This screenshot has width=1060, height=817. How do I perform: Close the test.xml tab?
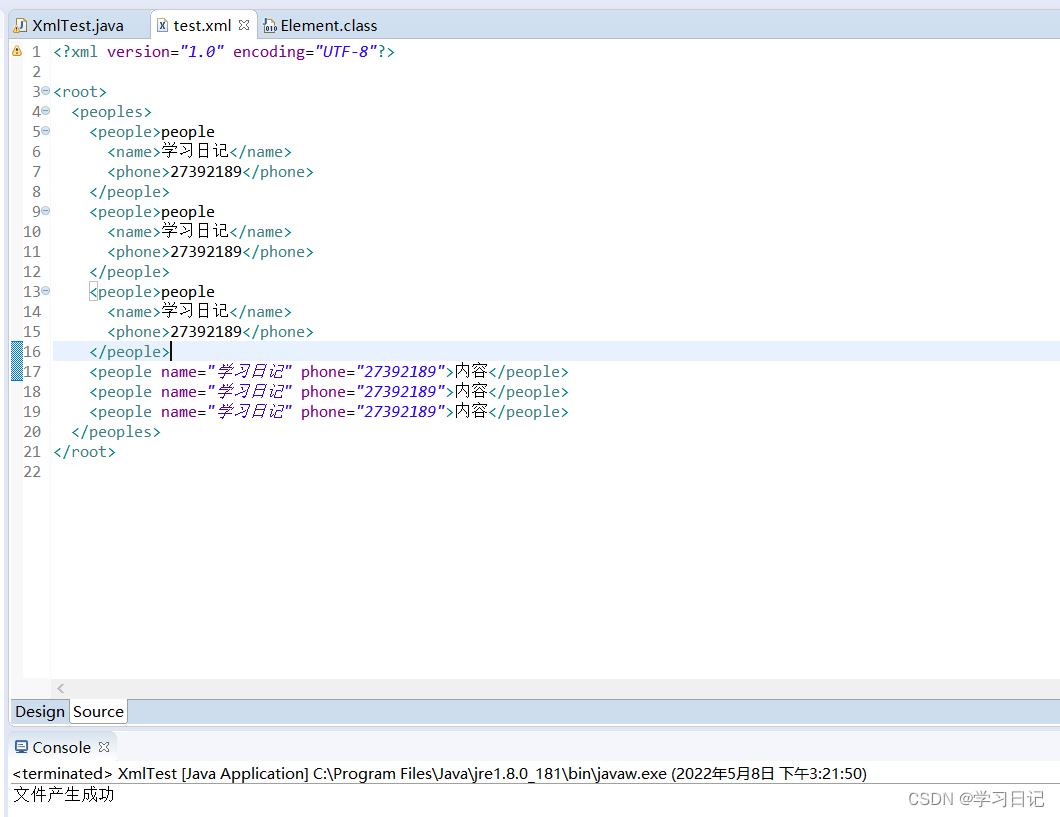coord(244,25)
